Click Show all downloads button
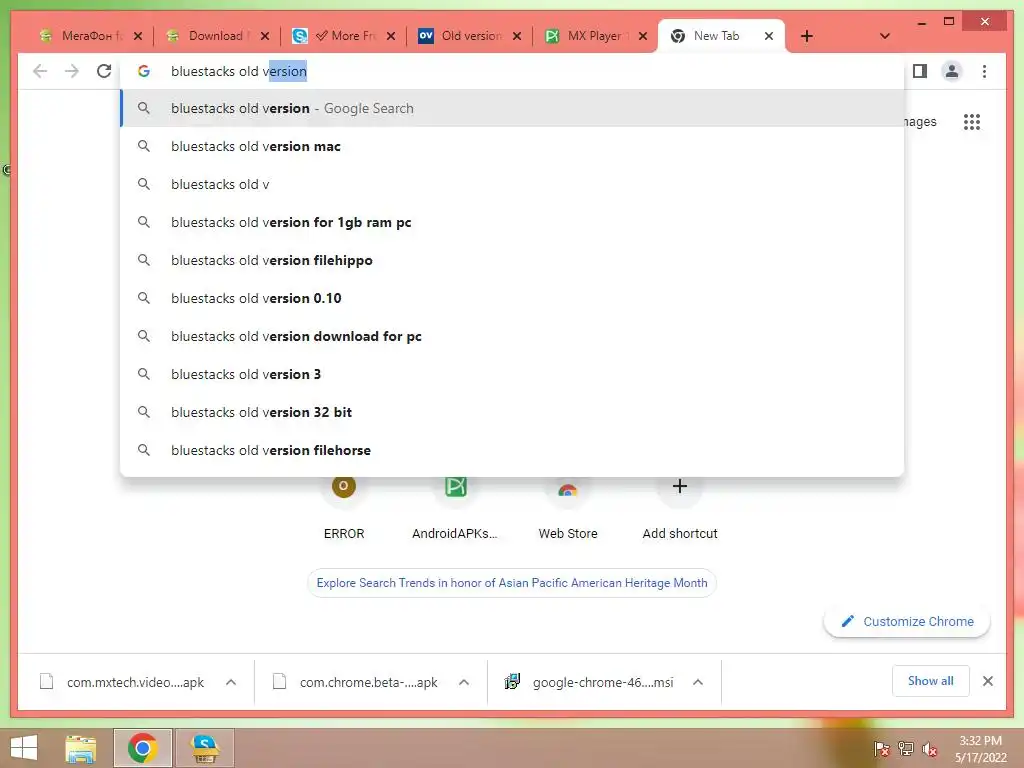The image size is (1024, 768). click(x=930, y=681)
